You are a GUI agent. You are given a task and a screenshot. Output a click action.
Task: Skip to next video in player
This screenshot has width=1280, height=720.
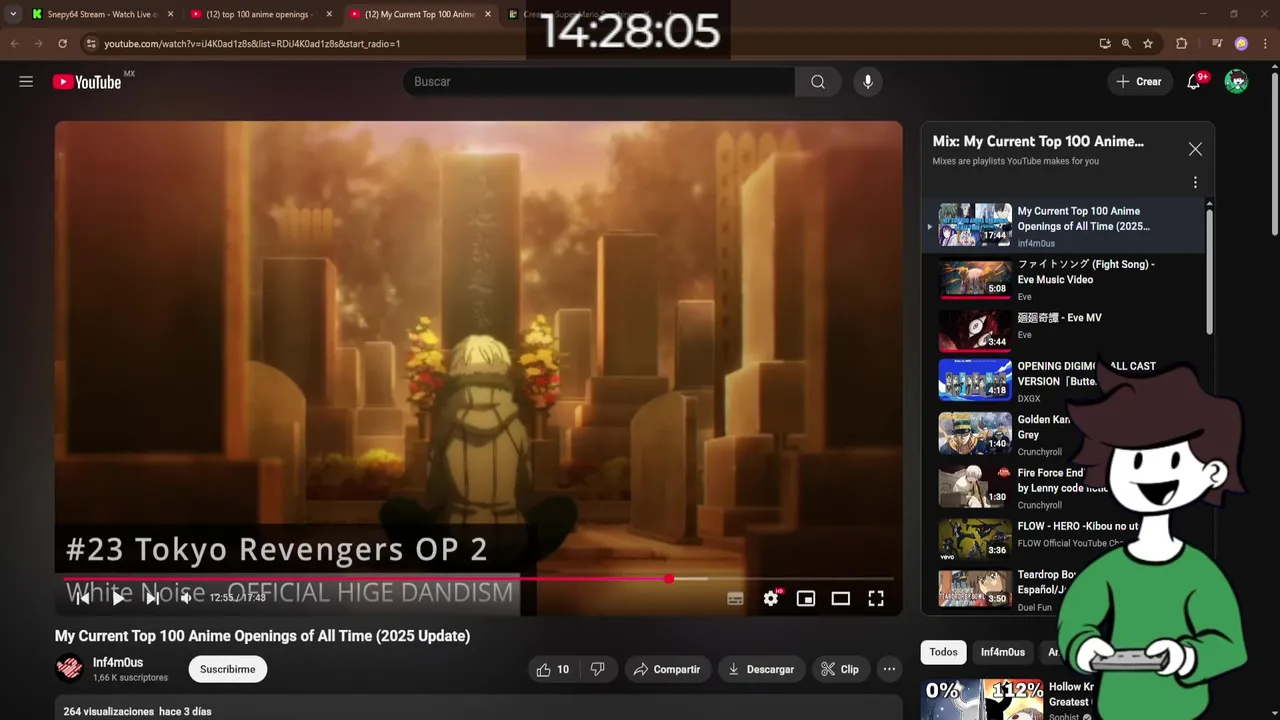(152, 598)
